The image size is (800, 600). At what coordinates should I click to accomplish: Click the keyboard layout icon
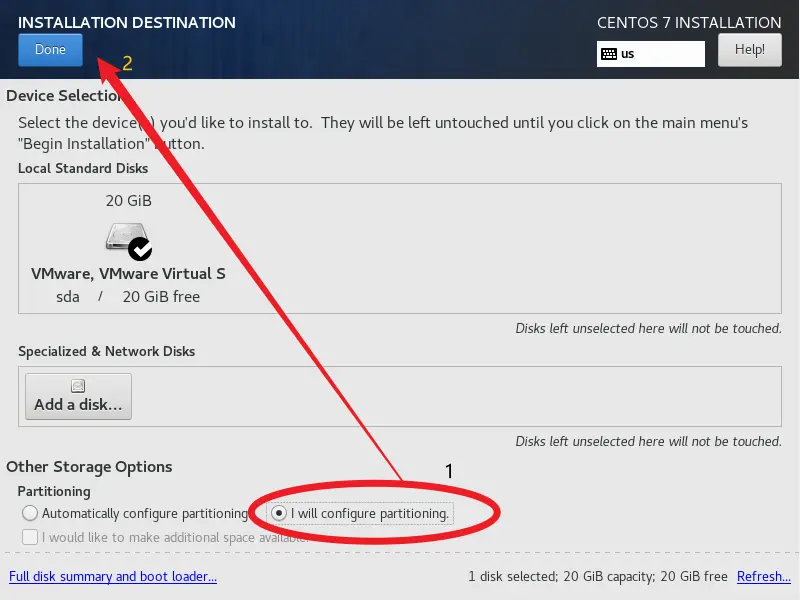tap(609, 54)
